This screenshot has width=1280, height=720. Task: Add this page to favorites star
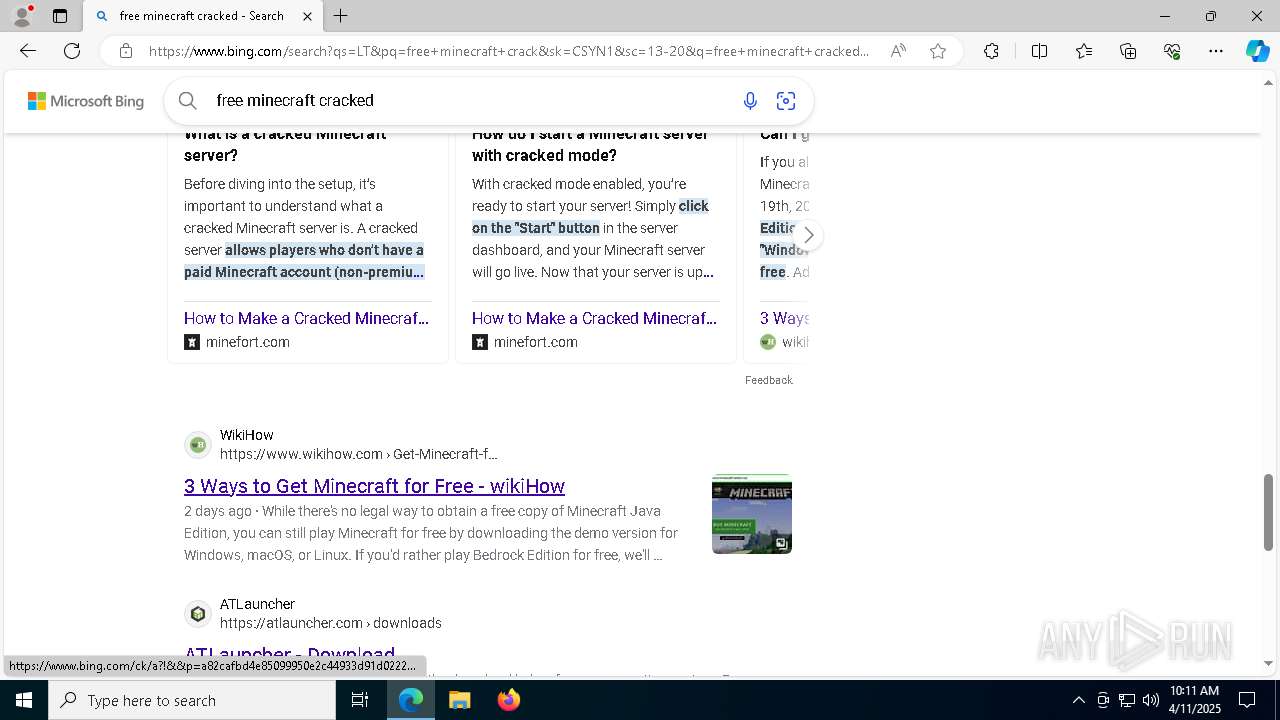(938, 51)
